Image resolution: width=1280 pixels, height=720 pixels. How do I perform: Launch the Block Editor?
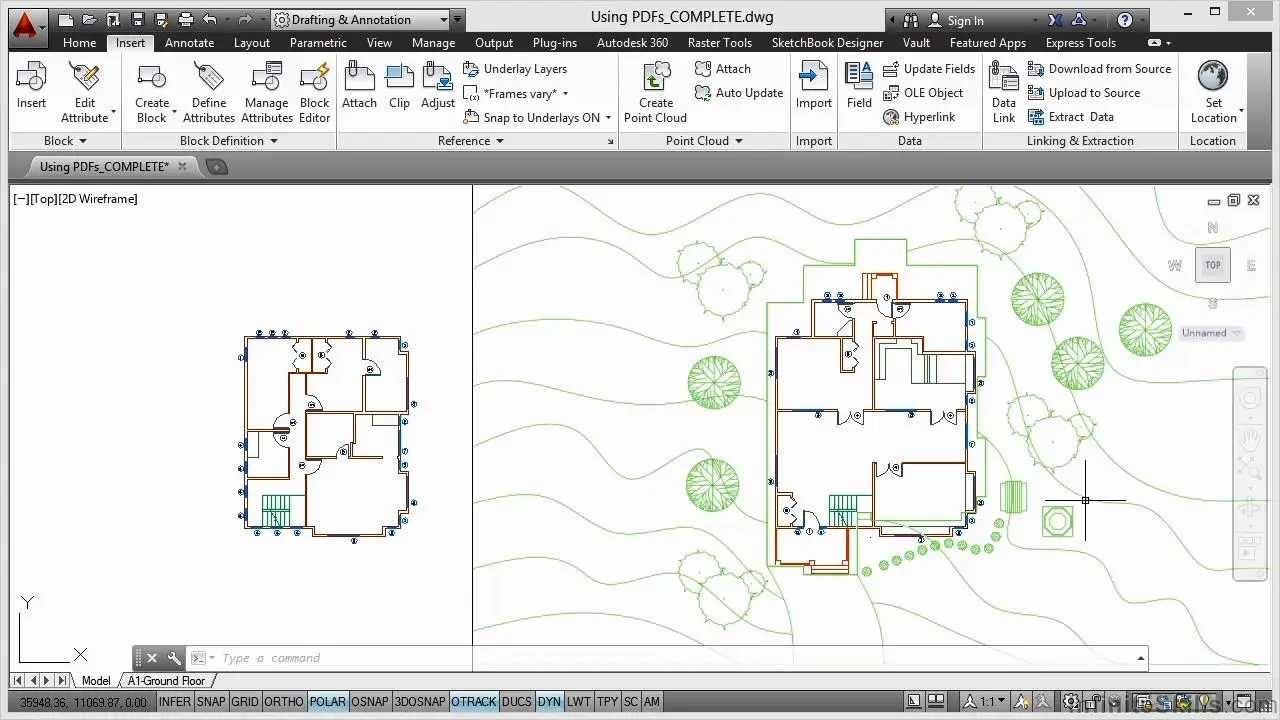[x=314, y=91]
